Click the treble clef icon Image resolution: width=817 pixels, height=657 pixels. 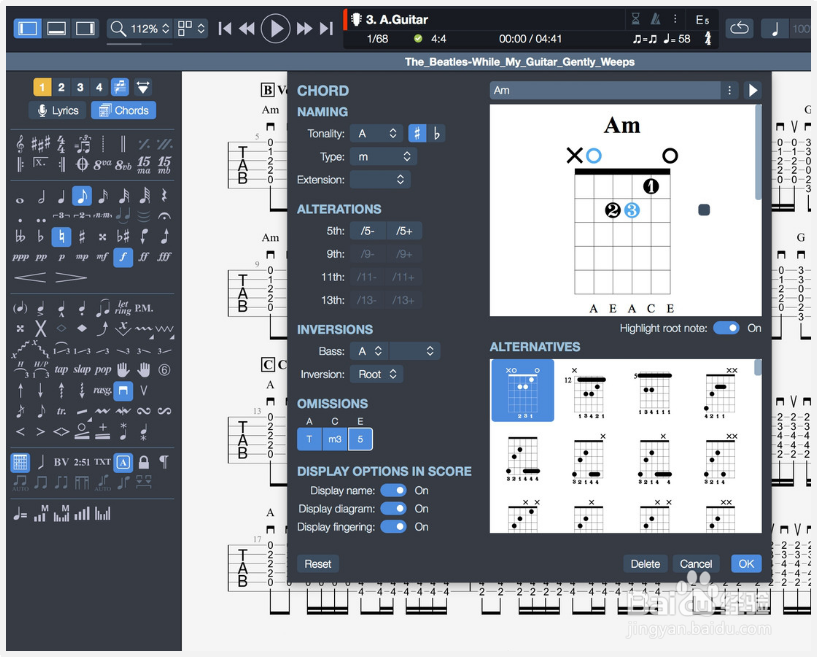tap(20, 143)
